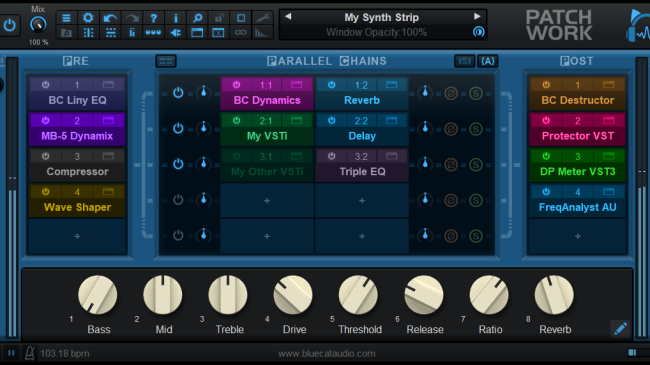Add plugin in empty Pre slot plus
Viewport: 650px width, 365px height.
(x=77, y=236)
